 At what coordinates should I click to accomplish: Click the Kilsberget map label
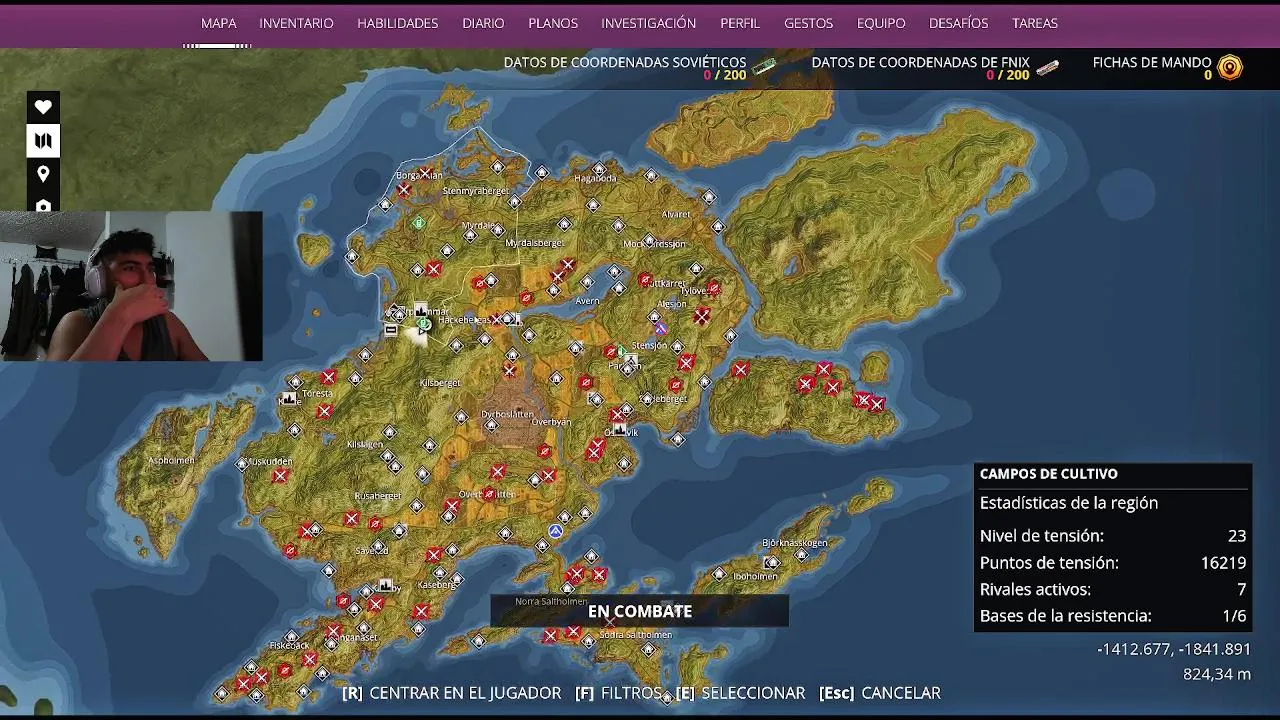point(440,383)
